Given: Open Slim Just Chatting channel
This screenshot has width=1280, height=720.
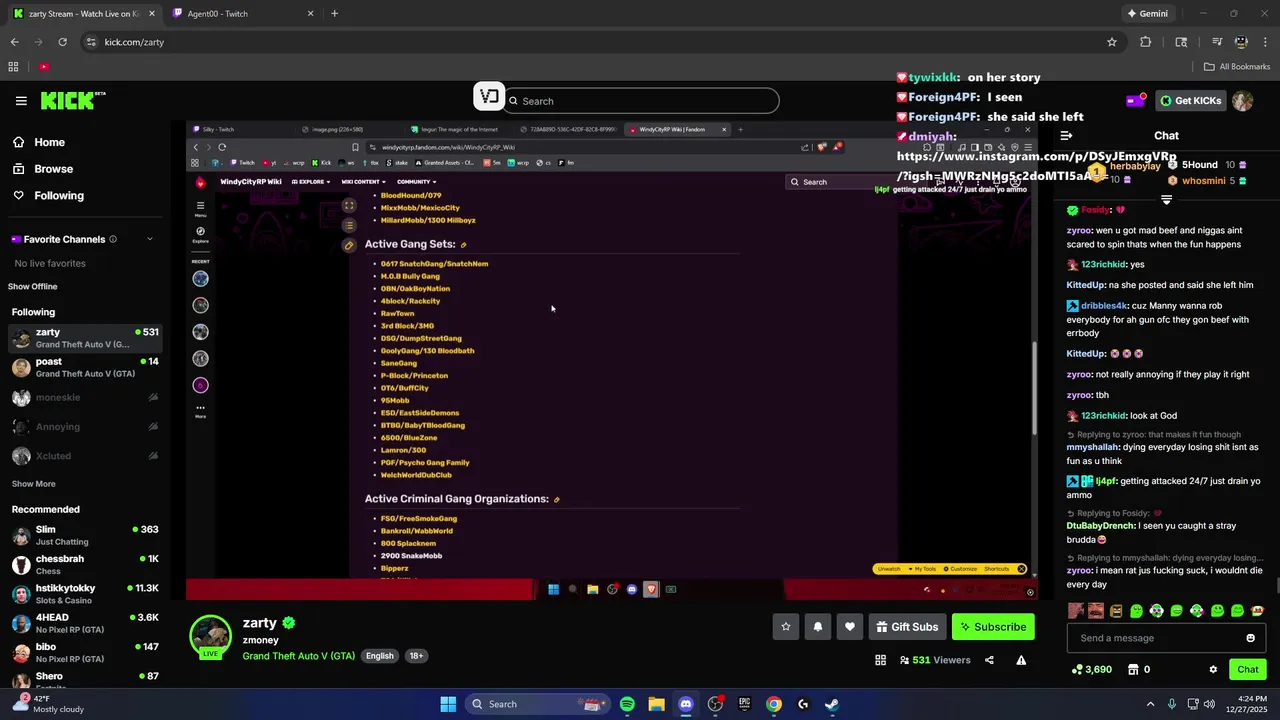Looking at the screenshot, I should (x=84, y=535).
